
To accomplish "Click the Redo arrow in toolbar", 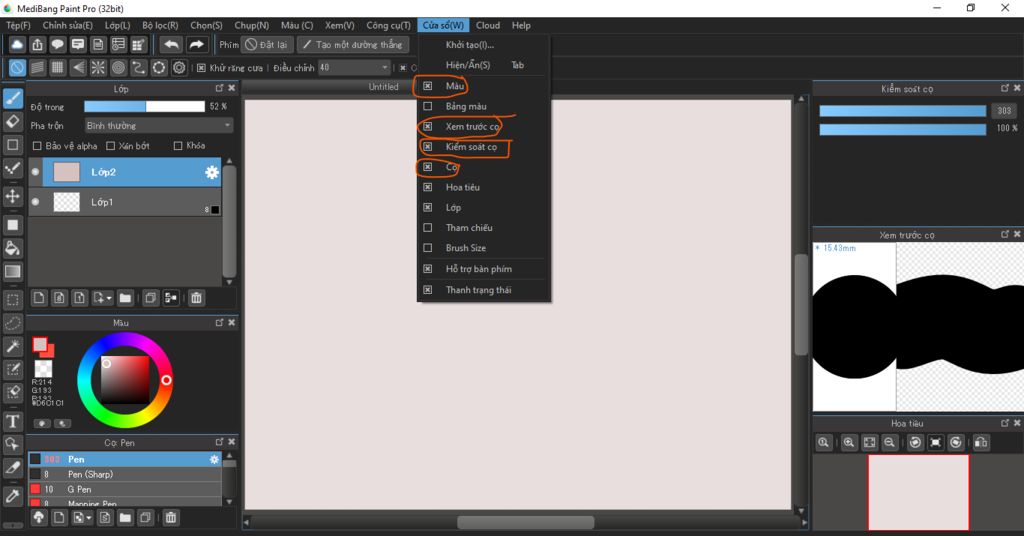I will click(196, 44).
